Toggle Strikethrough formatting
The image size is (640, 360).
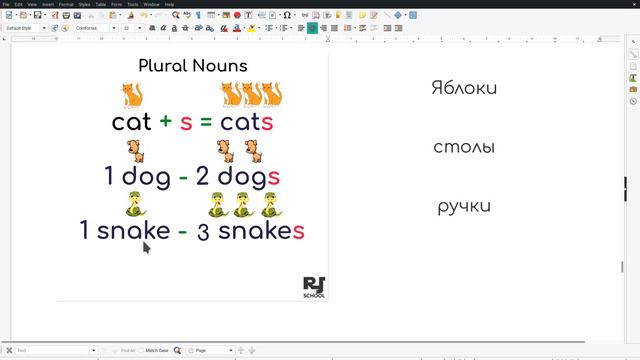pos(185,28)
